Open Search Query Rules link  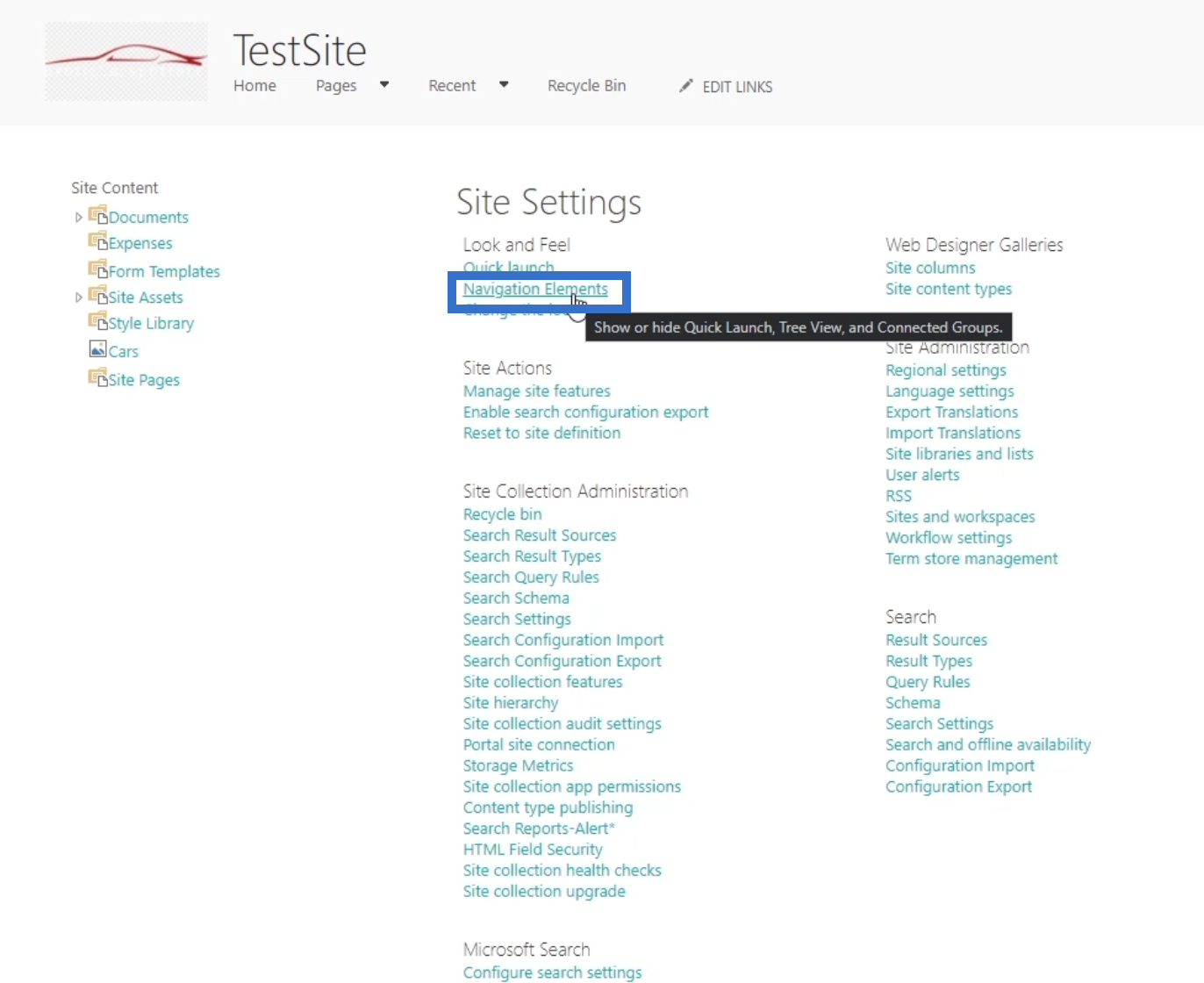pos(532,578)
